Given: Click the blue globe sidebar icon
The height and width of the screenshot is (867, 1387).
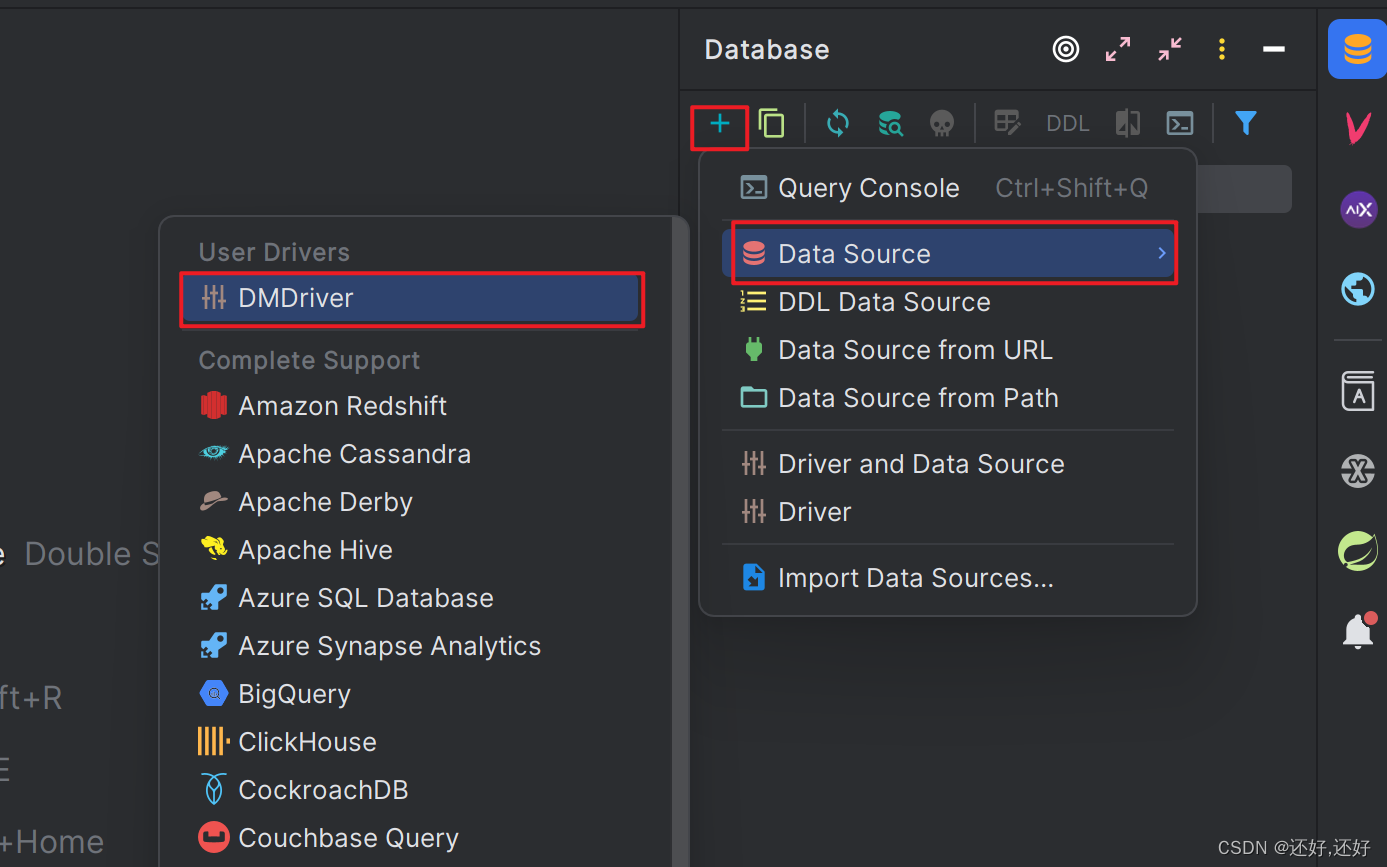Looking at the screenshot, I should coord(1358,290).
